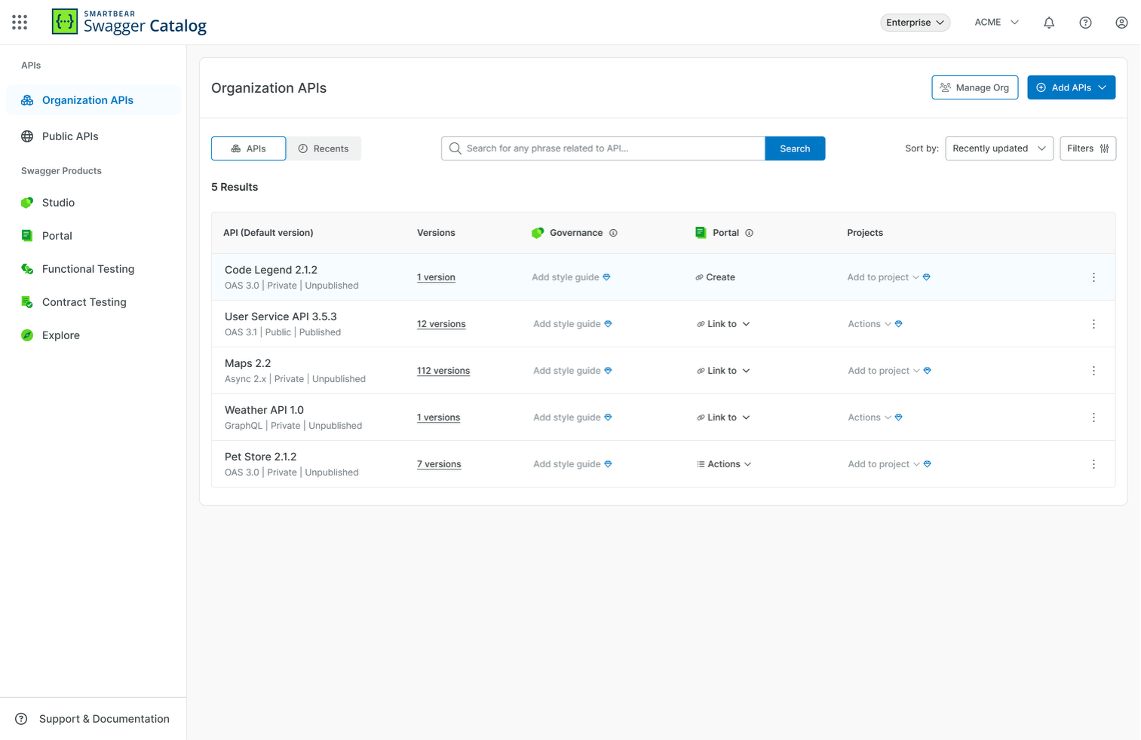Expand Portal Actions for Pet Store
1141x740 pixels.
coord(724,464)
